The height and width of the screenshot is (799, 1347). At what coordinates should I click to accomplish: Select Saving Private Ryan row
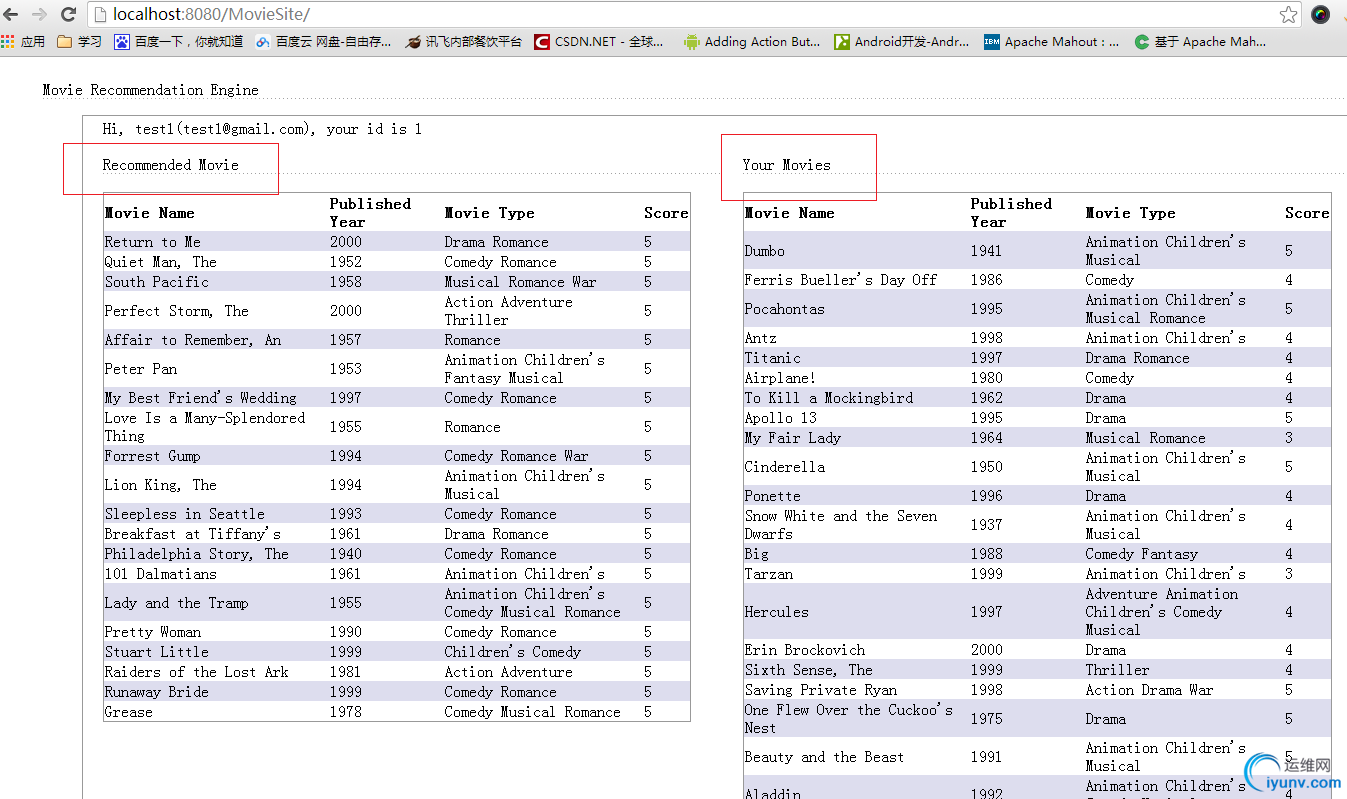pyautogui.click(x=1037, y=690)
